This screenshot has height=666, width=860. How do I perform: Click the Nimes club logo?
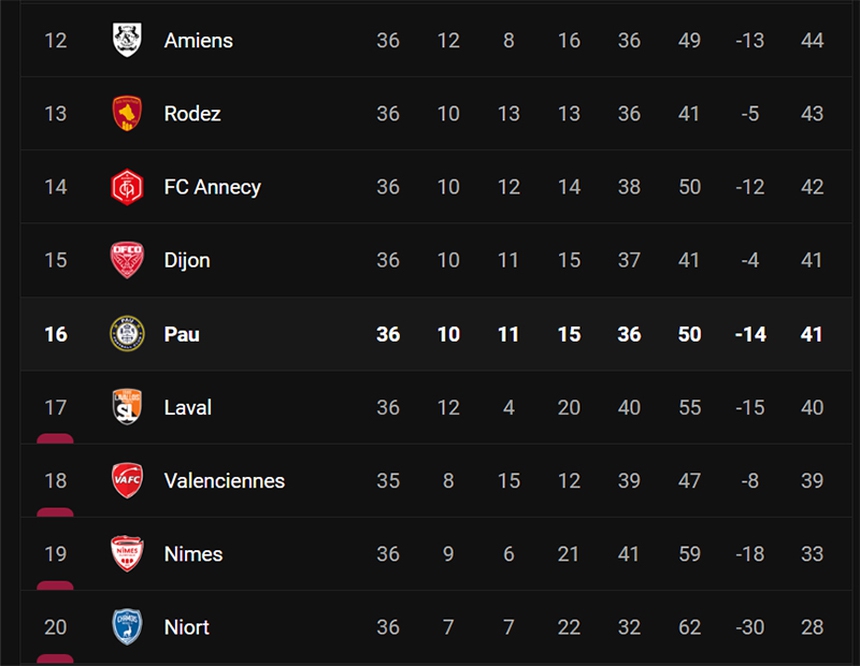tap(127, 554)
